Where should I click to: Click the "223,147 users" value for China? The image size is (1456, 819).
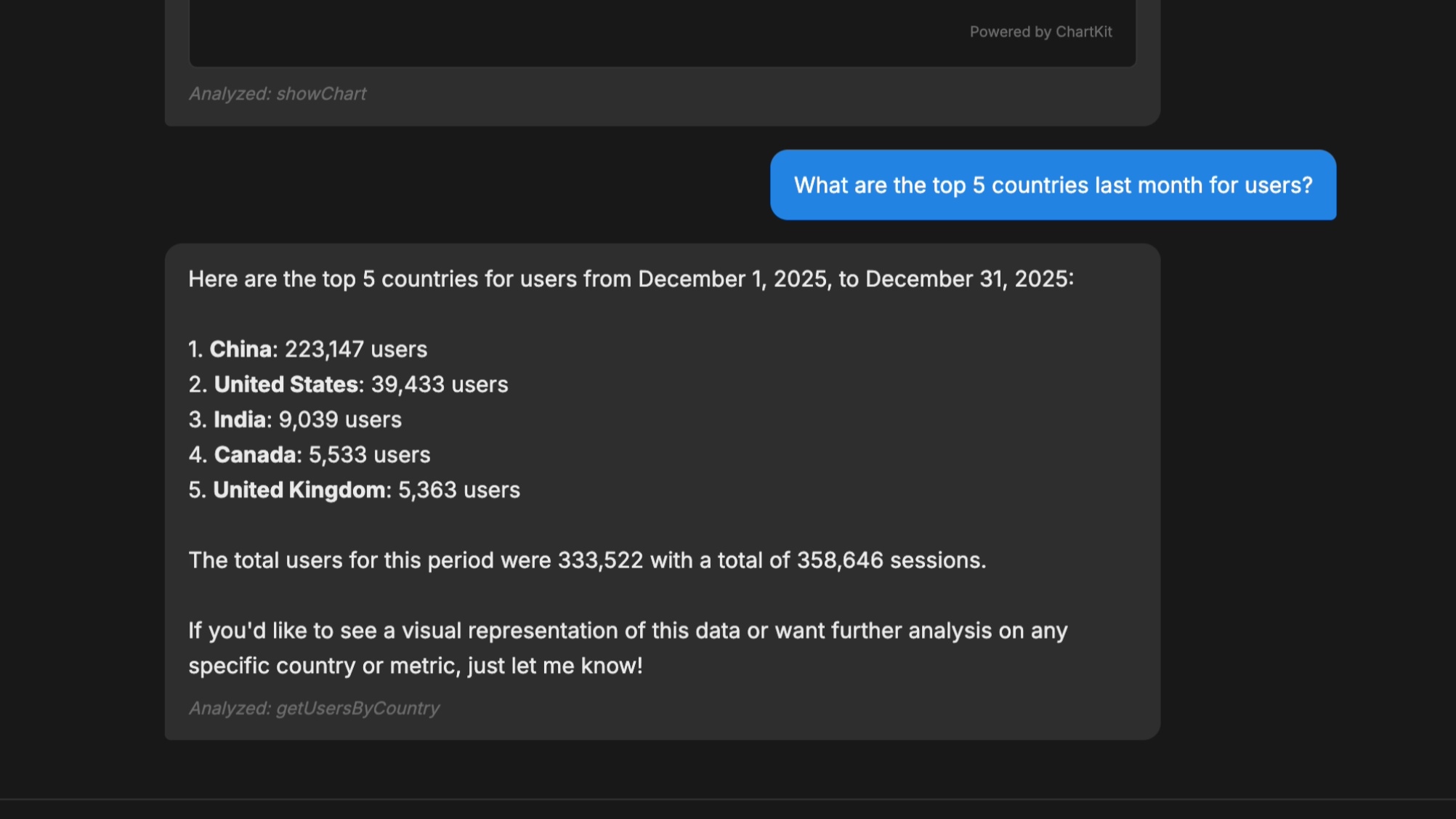pos(355,349)
